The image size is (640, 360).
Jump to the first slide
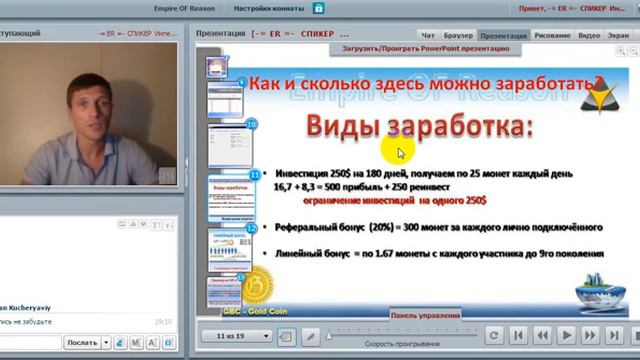[x=518, y=336]
